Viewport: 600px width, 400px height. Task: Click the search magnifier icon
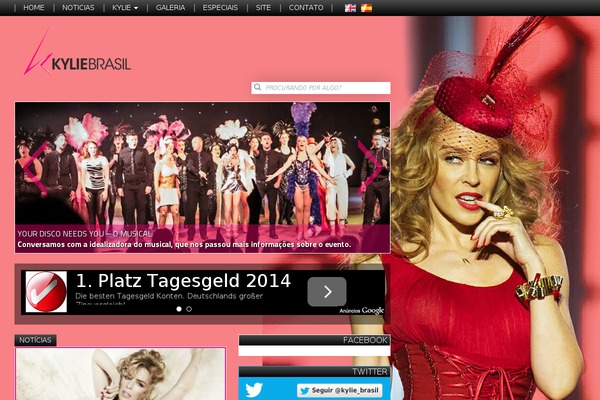tap(258, 87)
